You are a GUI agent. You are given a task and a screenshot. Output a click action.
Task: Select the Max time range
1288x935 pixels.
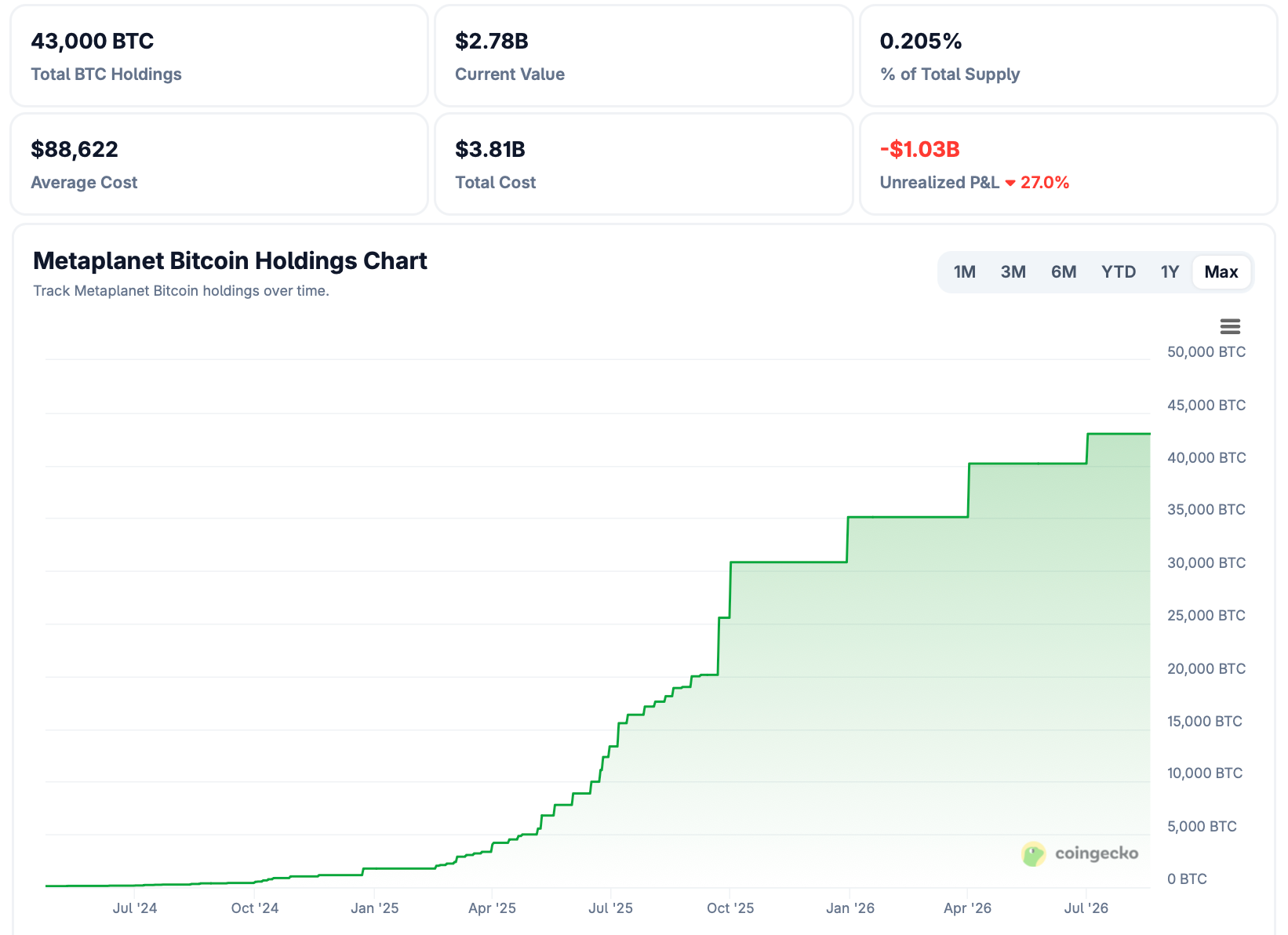click(1221, 272)
